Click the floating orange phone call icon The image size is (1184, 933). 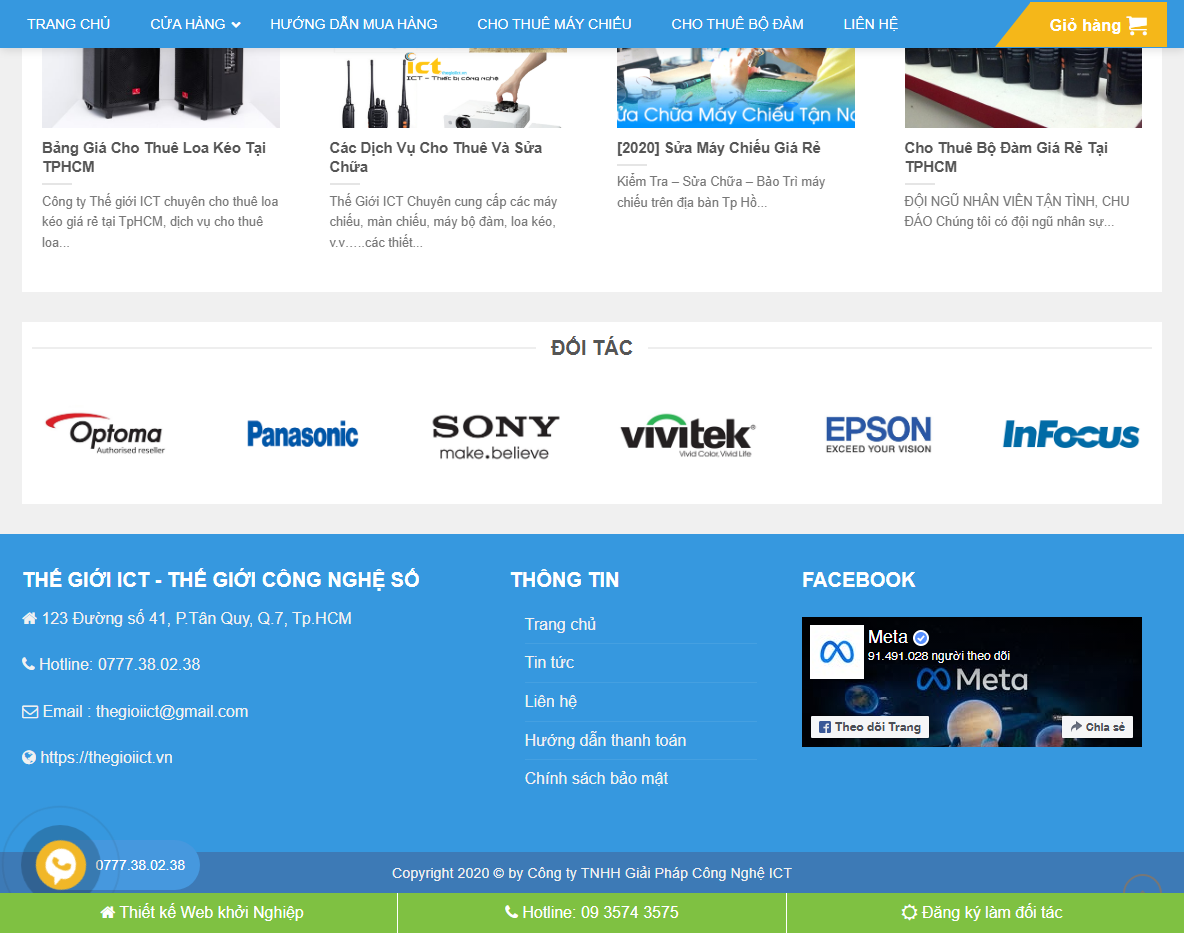[x=61, y=865]
